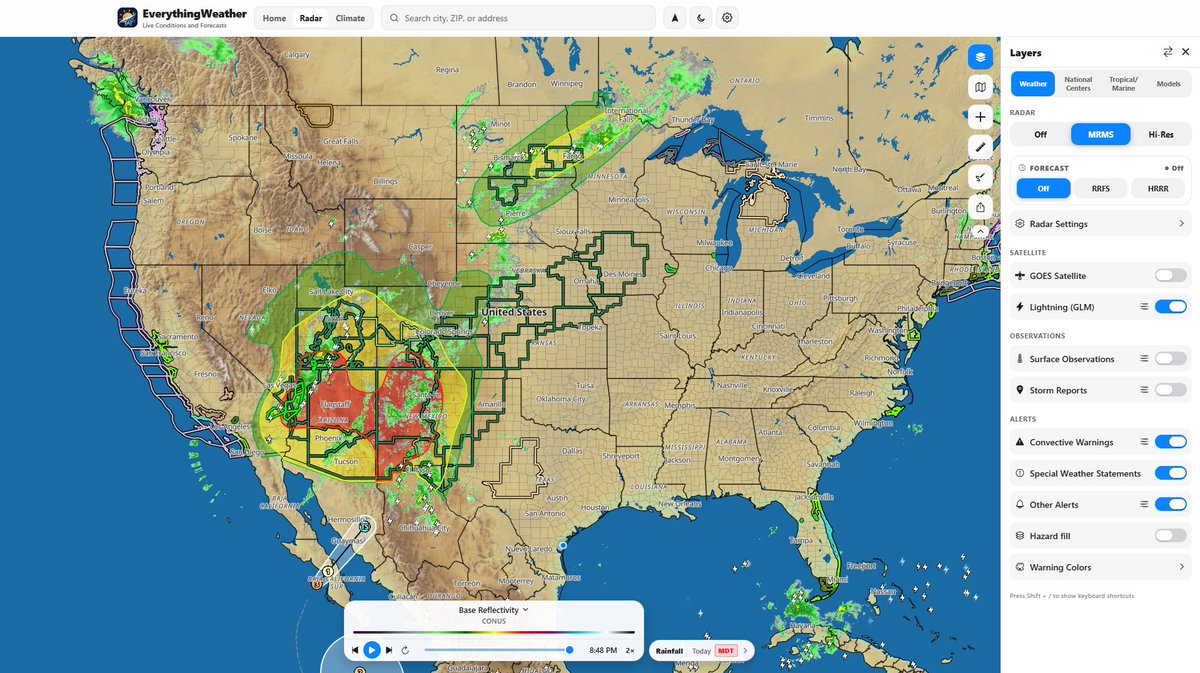The height and width of the screenshot is (673, 1200).
Task: Click the radar loop refresh icon
Action: [x=405, y=650]
